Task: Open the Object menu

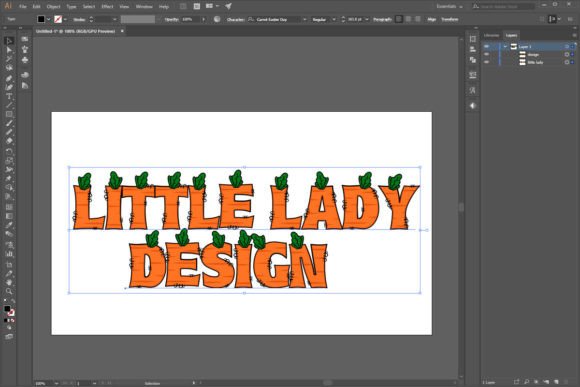Action: point(54,7)
